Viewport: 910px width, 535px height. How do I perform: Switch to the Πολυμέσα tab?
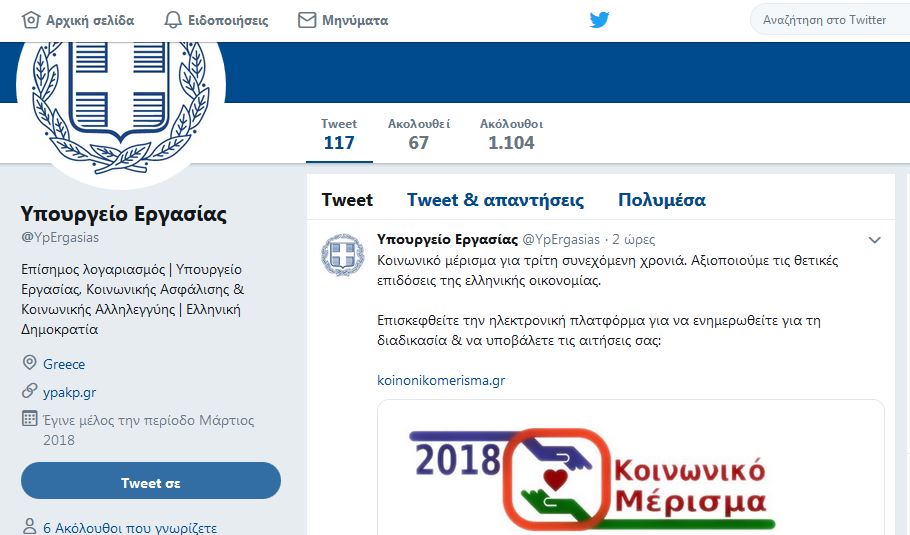point(662,200)
